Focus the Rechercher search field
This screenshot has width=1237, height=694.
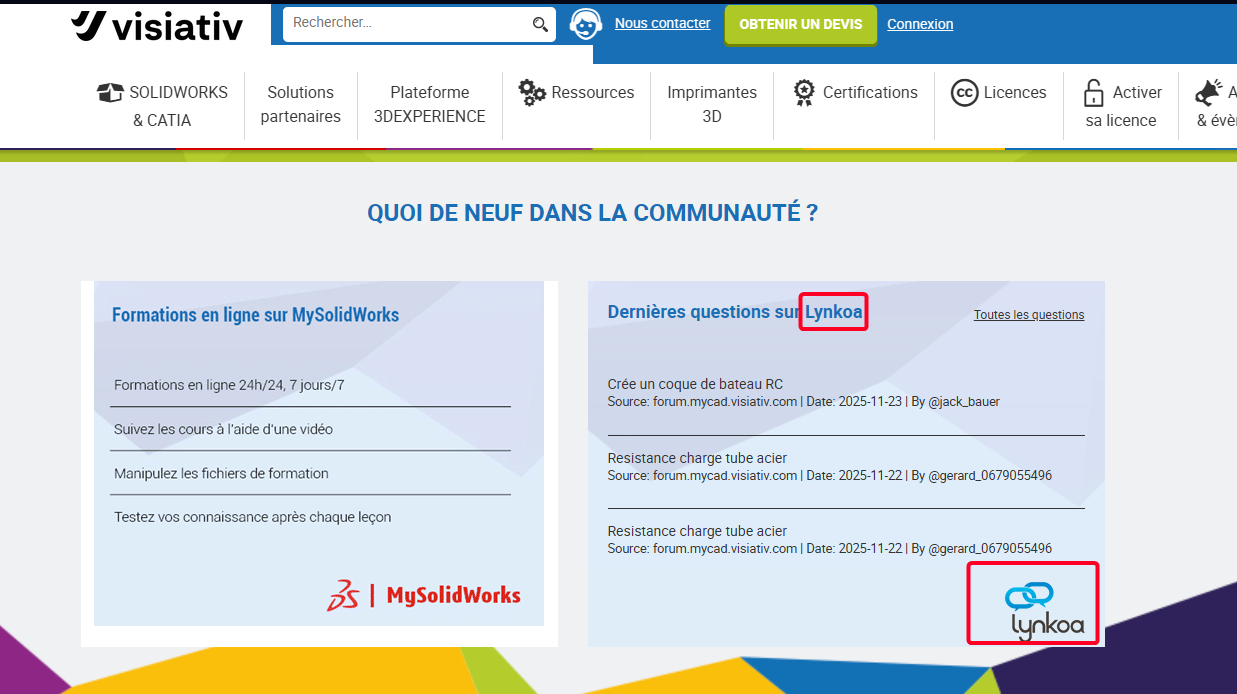pos(408,24)
